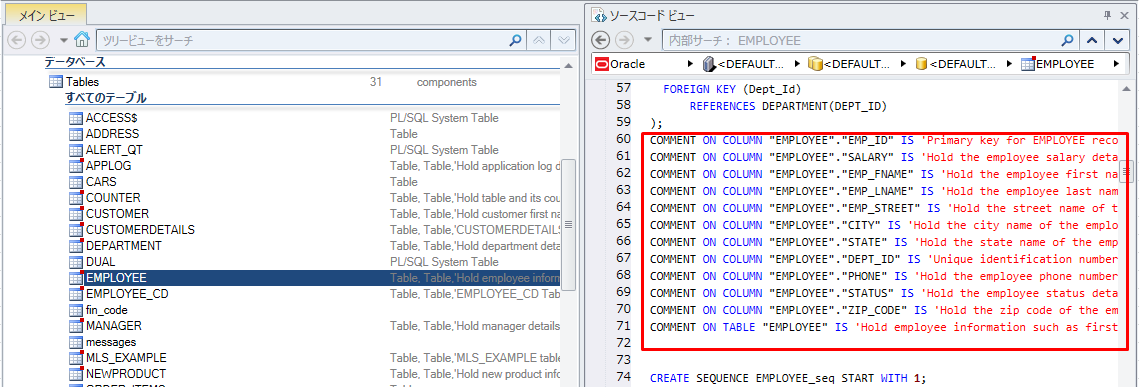This screenshot has height=387, width=1139.
Task: Click the magnifier in tree view search
Action: (515, 40)
